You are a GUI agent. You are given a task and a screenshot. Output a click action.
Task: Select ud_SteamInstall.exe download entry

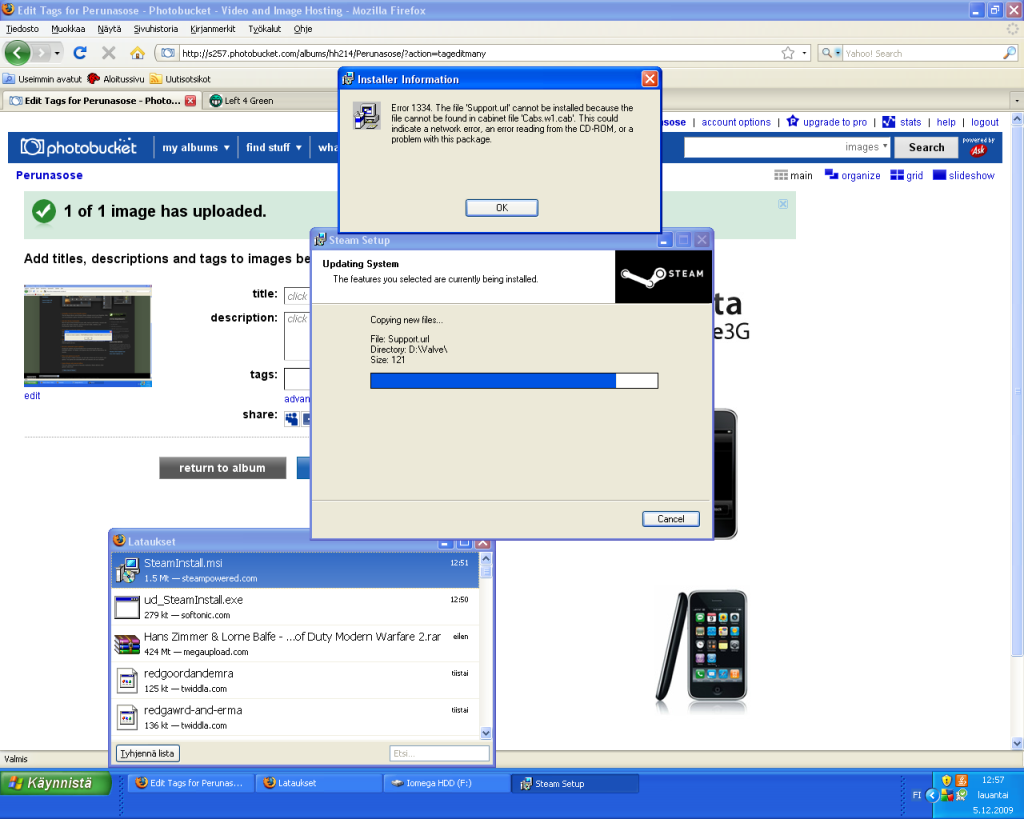coord(295,607)
